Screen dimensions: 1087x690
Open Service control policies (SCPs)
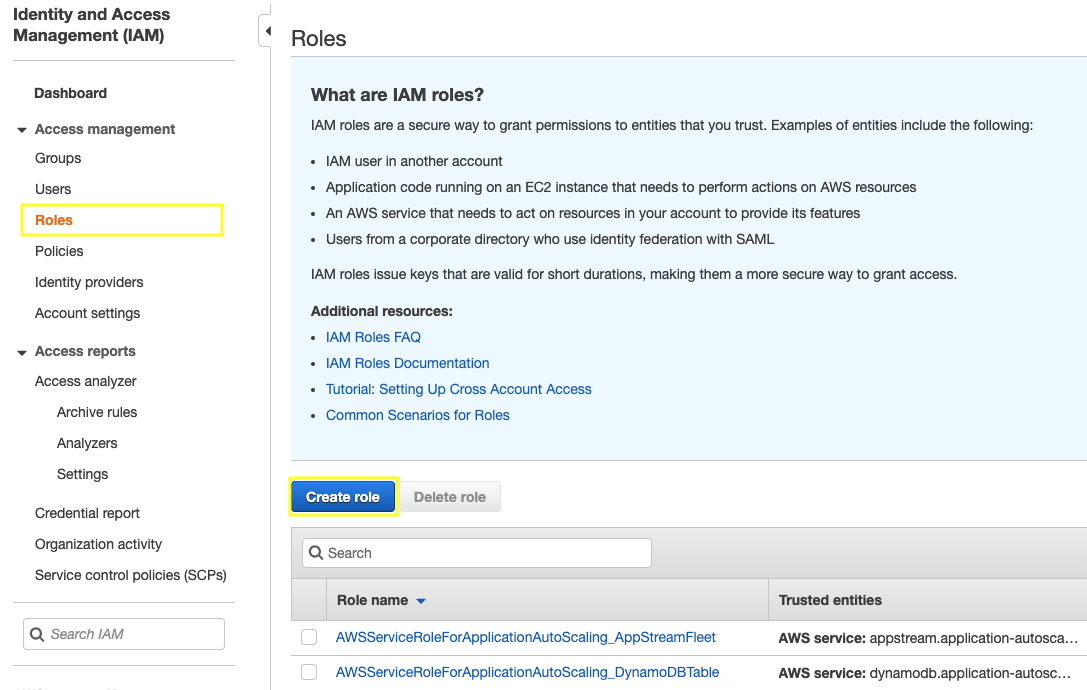coord(131,575)
